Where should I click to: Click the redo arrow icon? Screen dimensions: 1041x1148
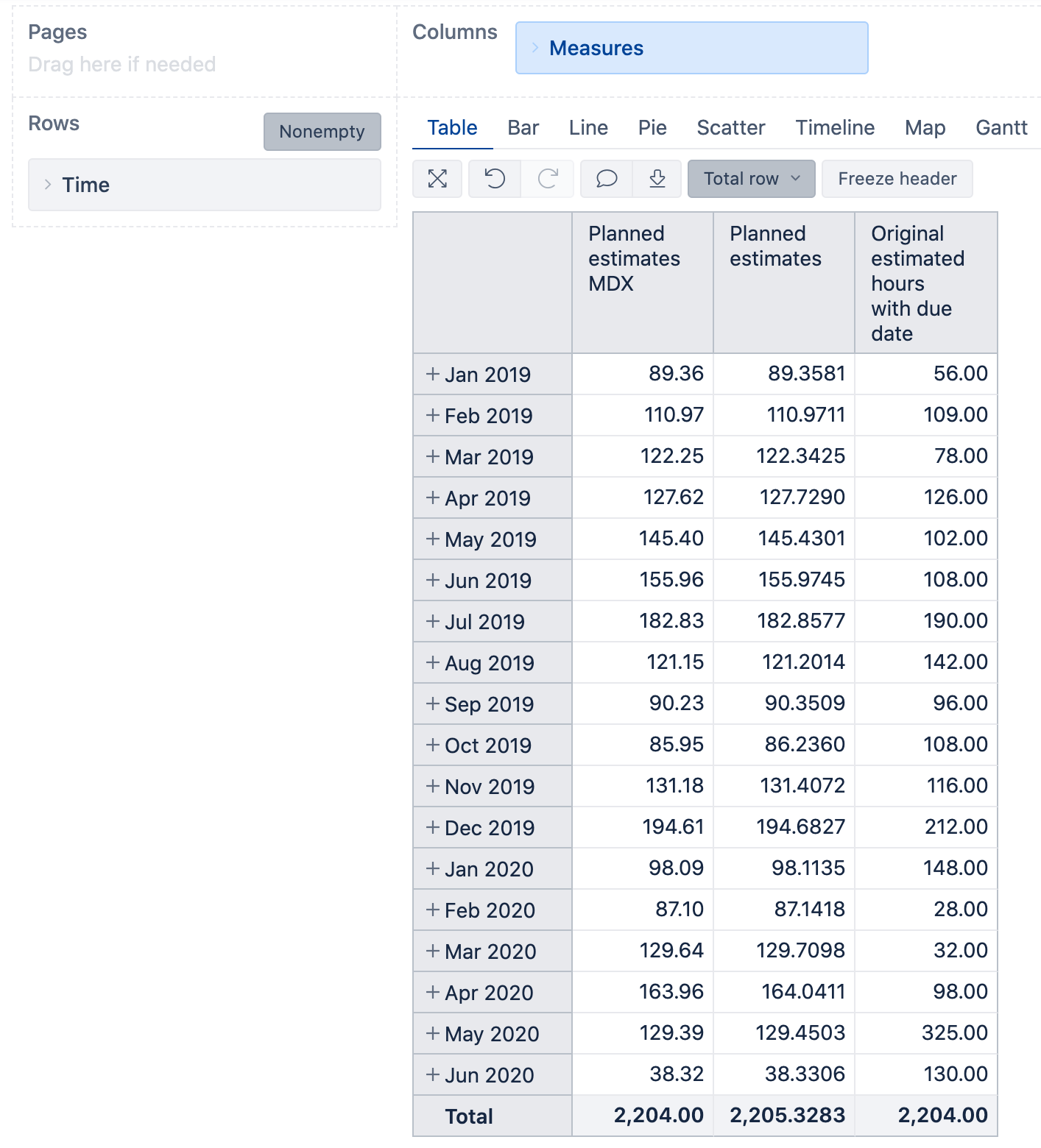pyautogui.click(x=548, y=179)
